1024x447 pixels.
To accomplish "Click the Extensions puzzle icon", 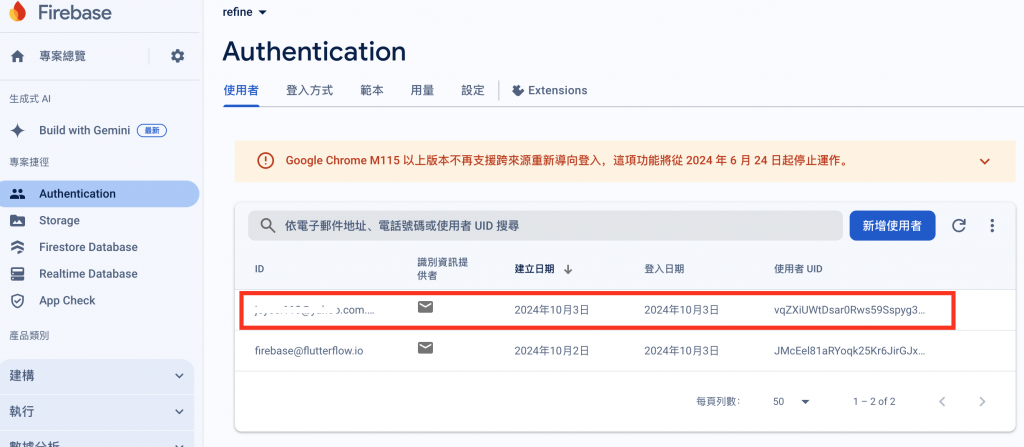I will tap(518, 91).
